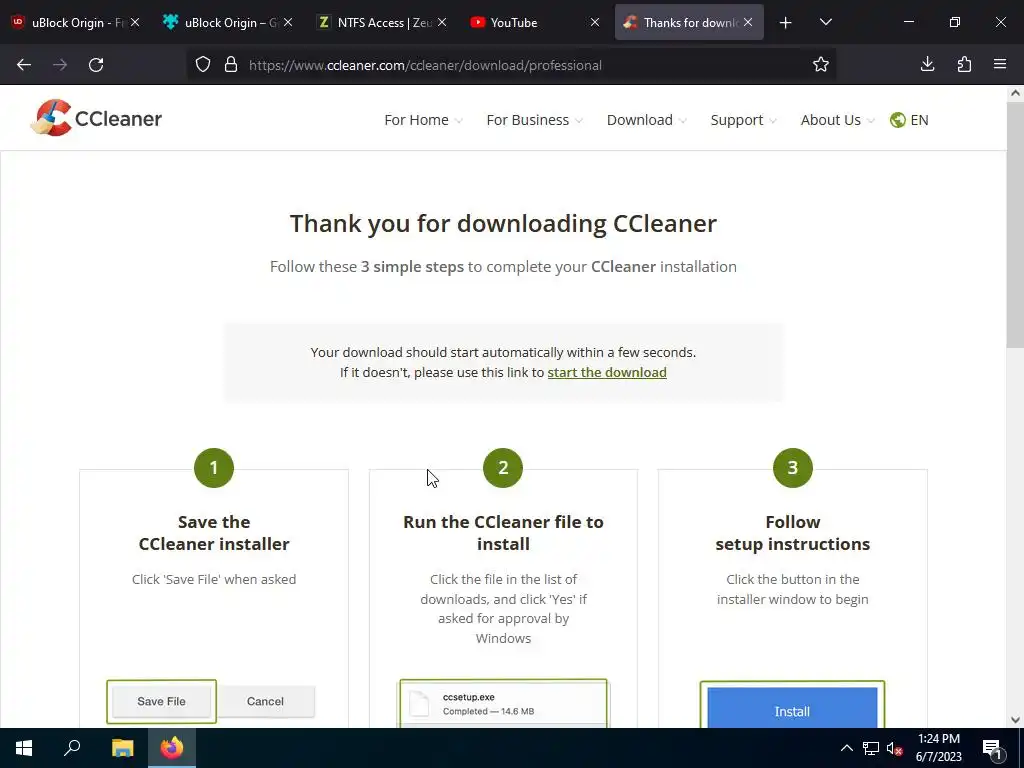The width and height of the screenshot is (1024, 768).
Task: Select the Thanks for downloading tab
Action: coord(682,22)
